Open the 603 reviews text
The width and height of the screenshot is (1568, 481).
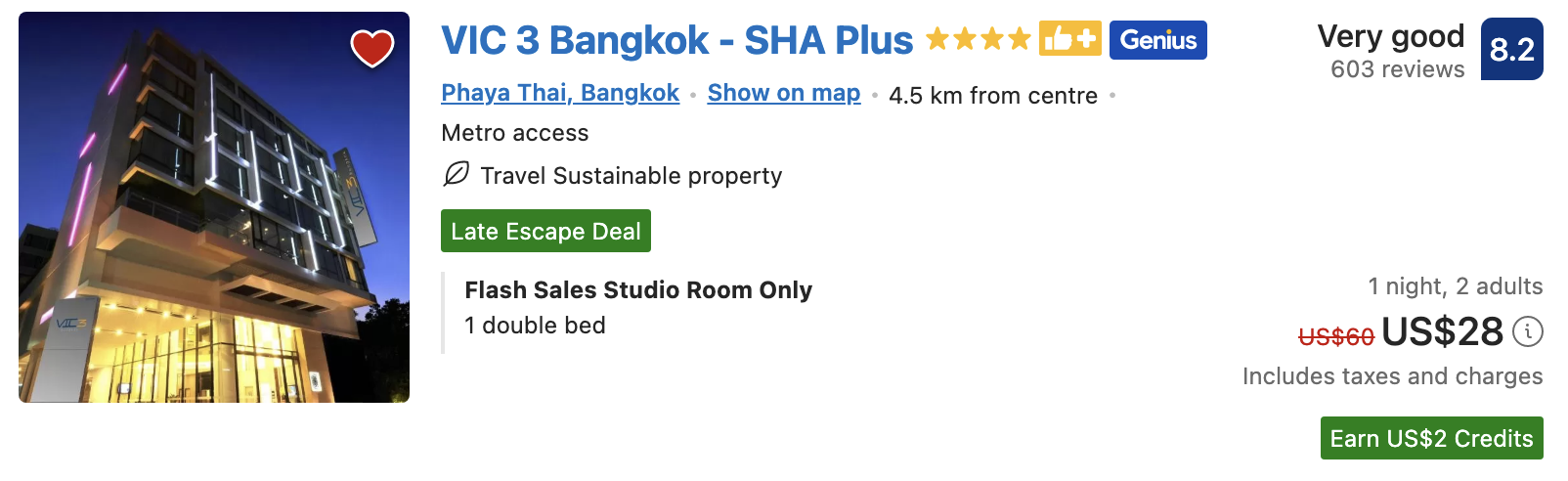[x=1397, y=69]
